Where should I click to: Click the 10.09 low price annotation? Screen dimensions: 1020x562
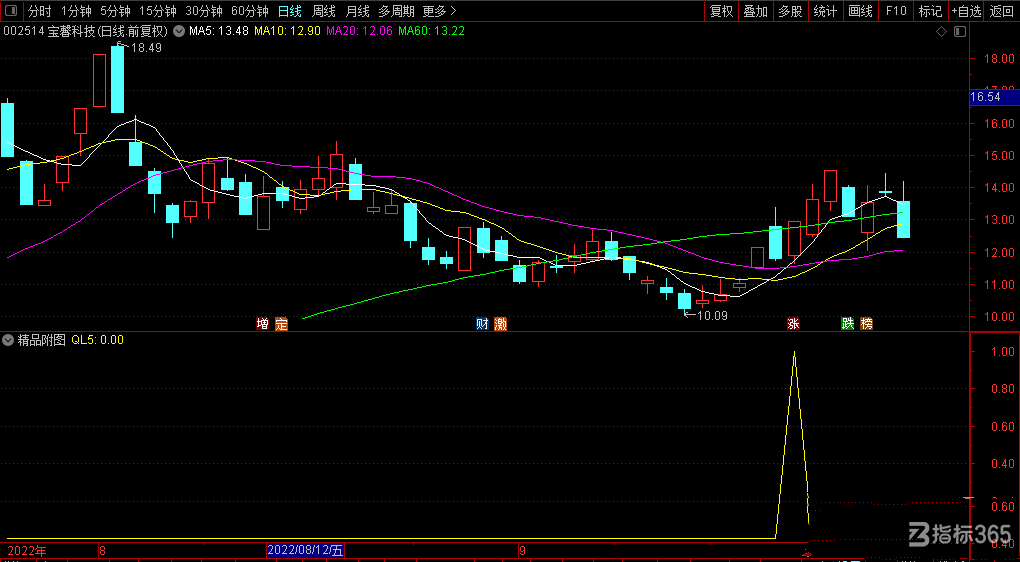coord(712,315)
